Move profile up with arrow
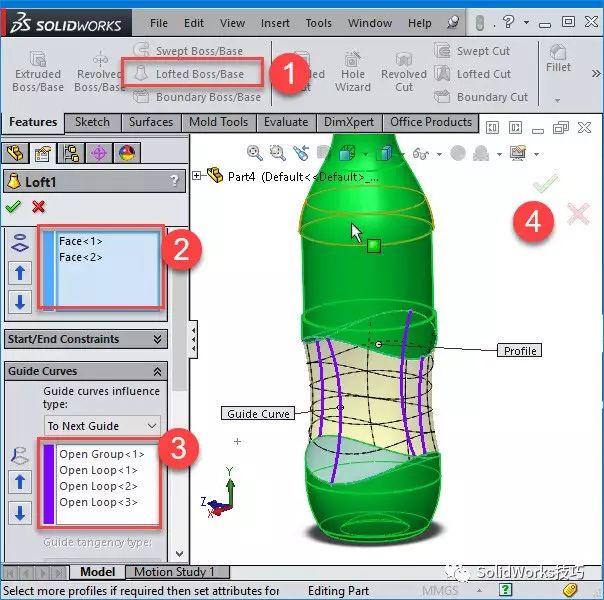 pos(20,273)
